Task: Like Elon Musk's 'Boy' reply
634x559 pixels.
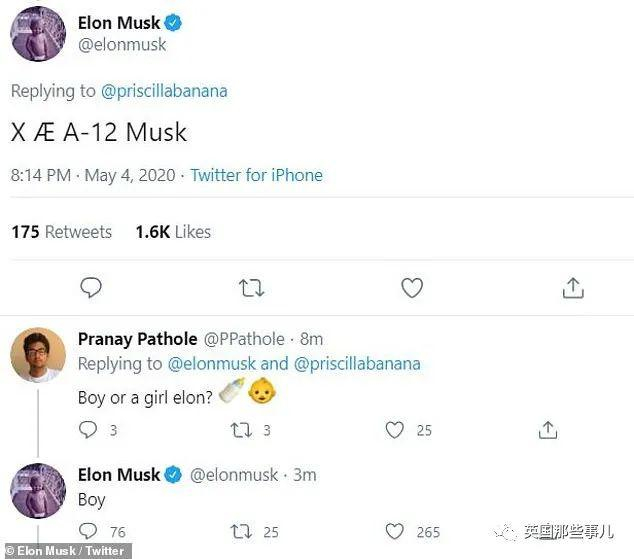Action: [395, 532]
